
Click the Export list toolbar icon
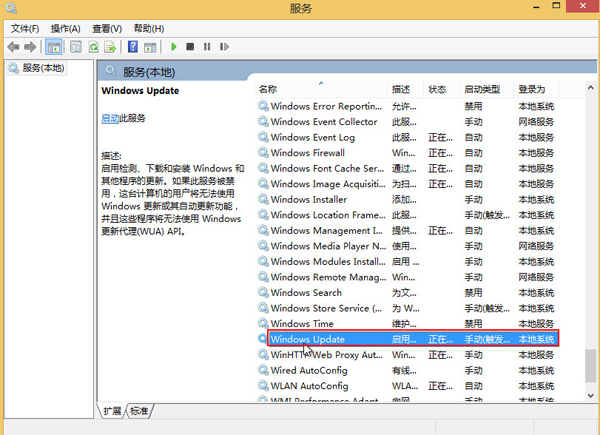110,47
